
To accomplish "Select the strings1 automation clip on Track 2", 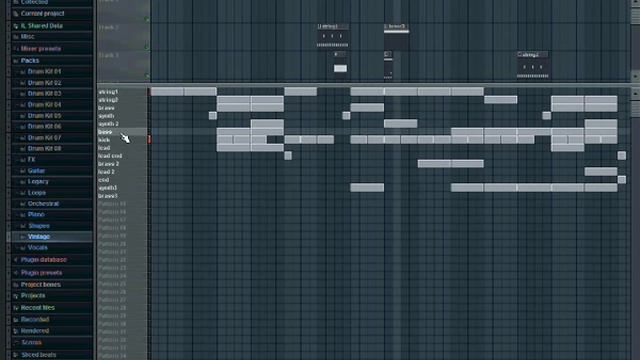I will coord(333,36).
